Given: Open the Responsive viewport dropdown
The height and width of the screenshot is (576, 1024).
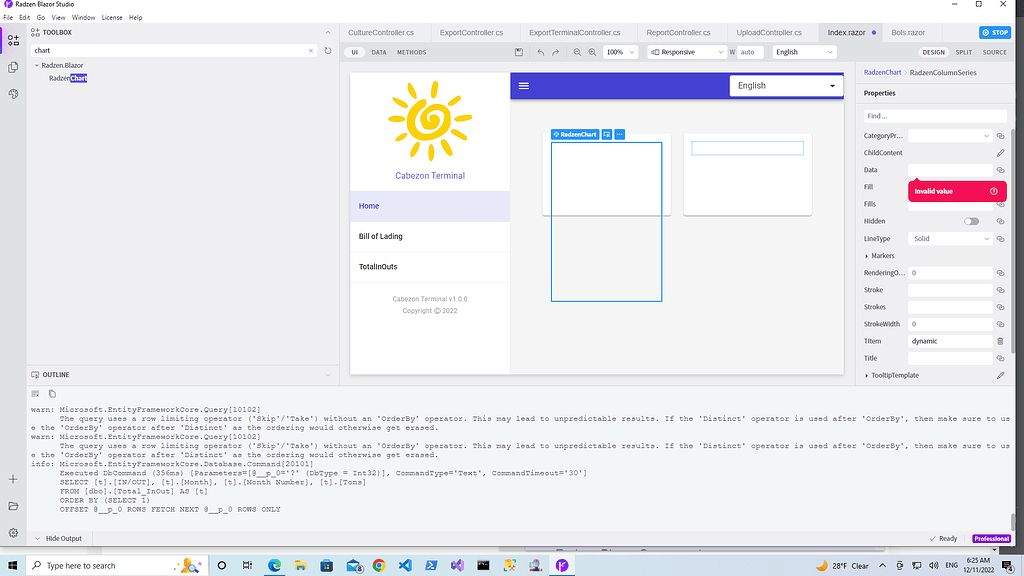Looking at the screenshot, I should click(686, 52).
